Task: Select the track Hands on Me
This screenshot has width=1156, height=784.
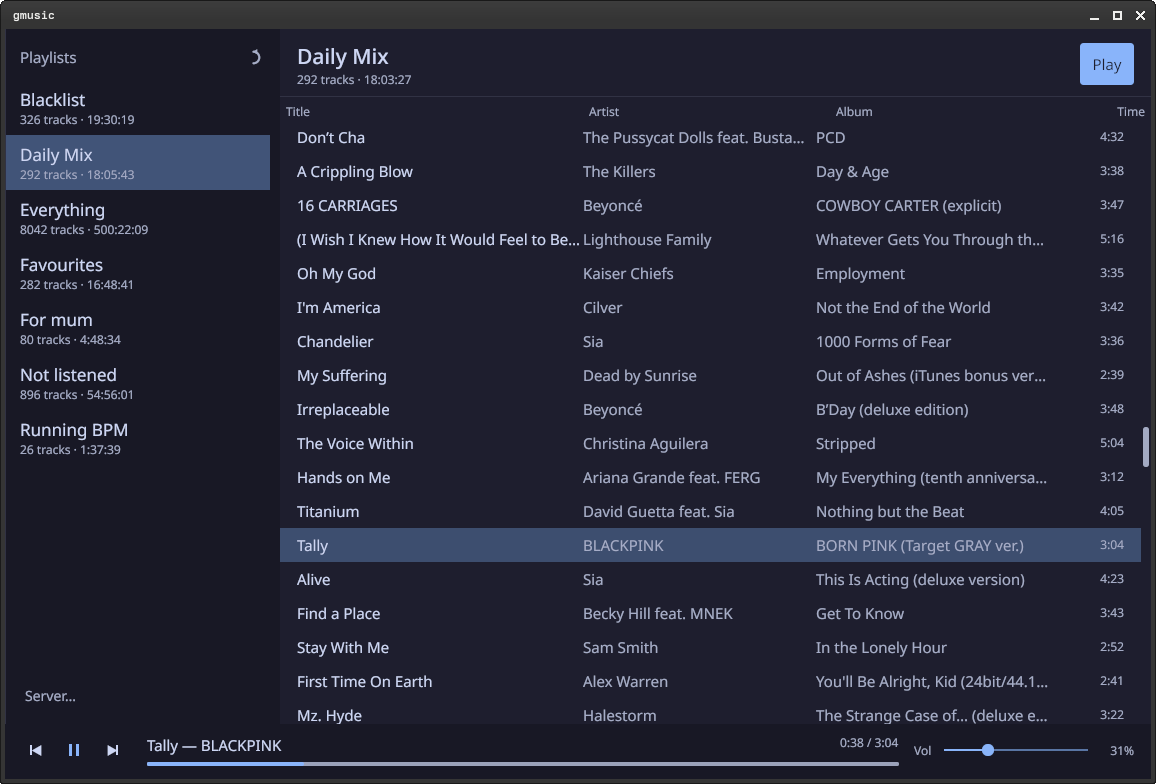Action: tap(710, 476)
